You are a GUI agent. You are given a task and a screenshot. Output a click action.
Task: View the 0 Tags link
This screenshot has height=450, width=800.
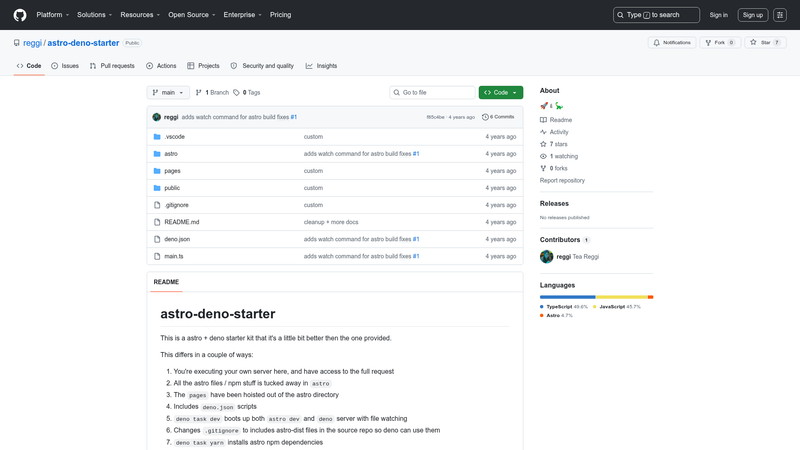(247, 92)
